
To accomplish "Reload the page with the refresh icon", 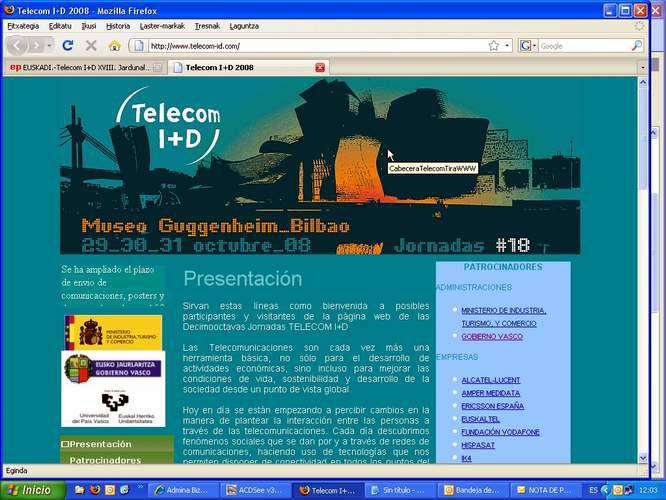I will [x=68, y=45].
